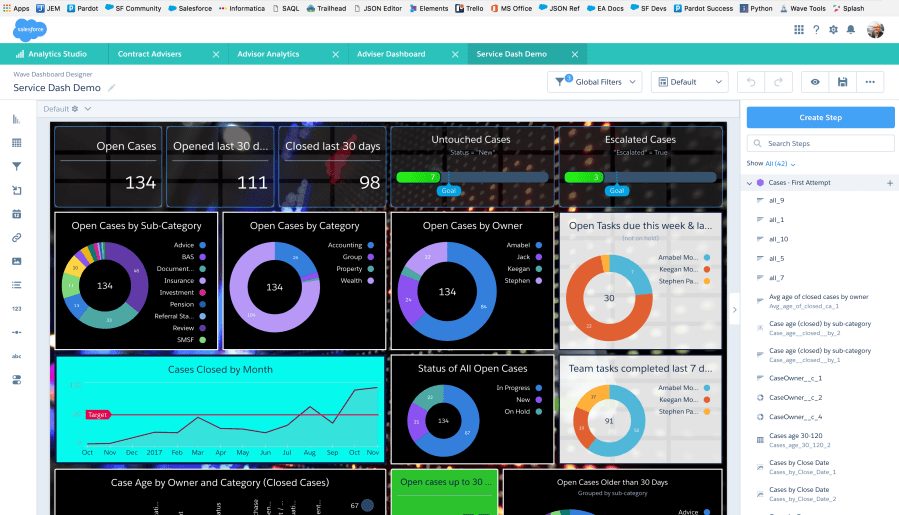This screenshot has height=515, width=899.
Task: Select the link widget icon in left sidebar
Action: click(x=17, y=237)
